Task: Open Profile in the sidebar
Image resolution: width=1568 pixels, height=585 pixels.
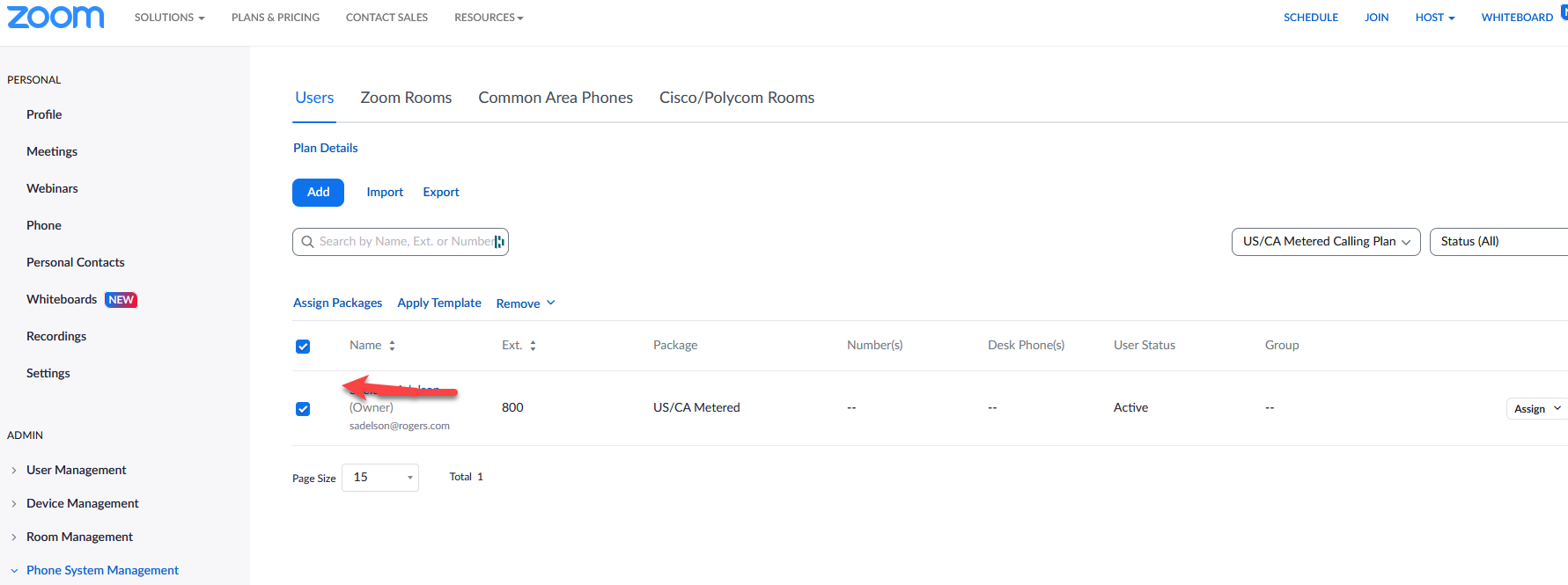Action: tap(44, 115)
